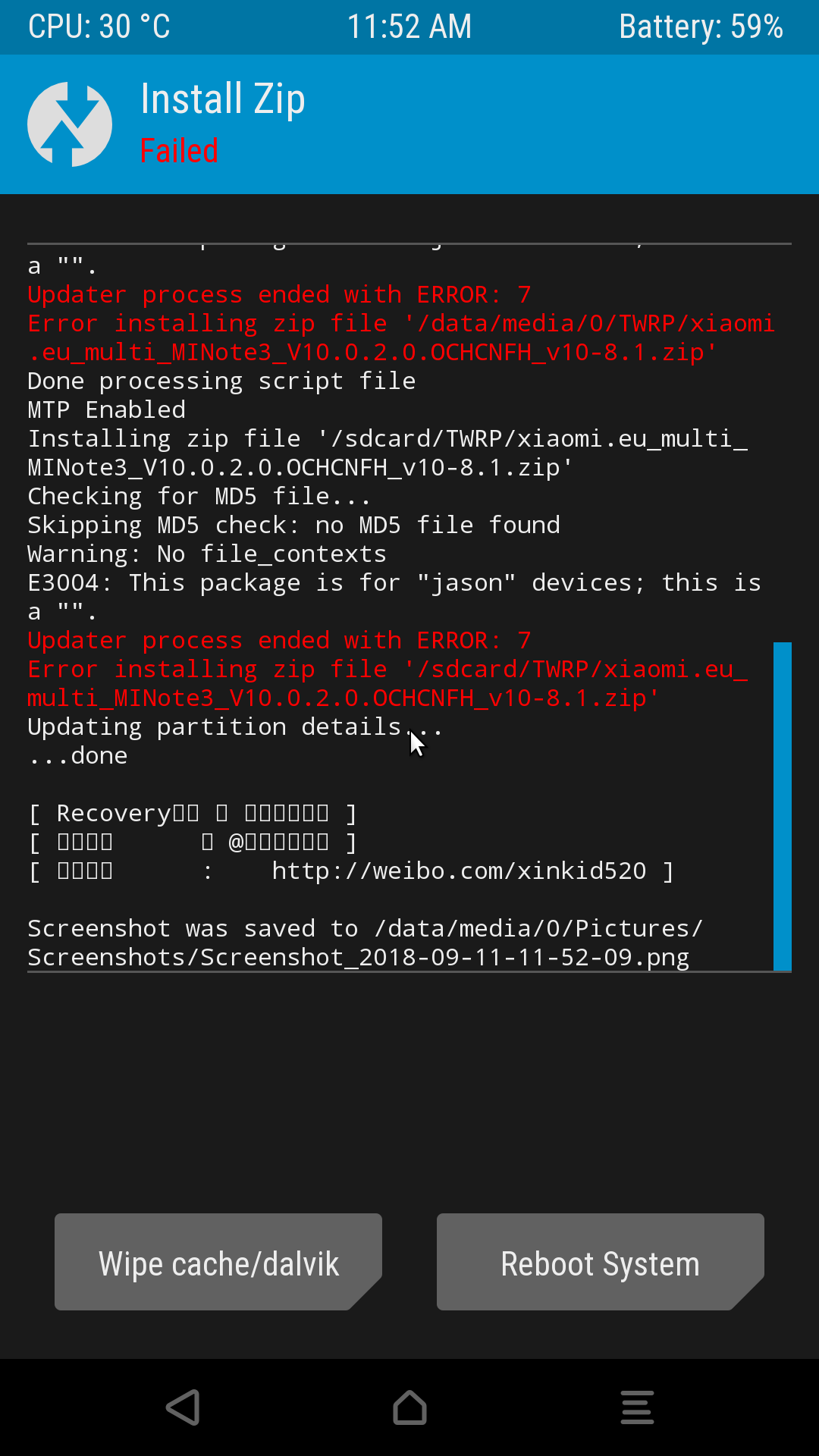Tap the red Failed status text
819x1456 pixels.
coord(179,151)
